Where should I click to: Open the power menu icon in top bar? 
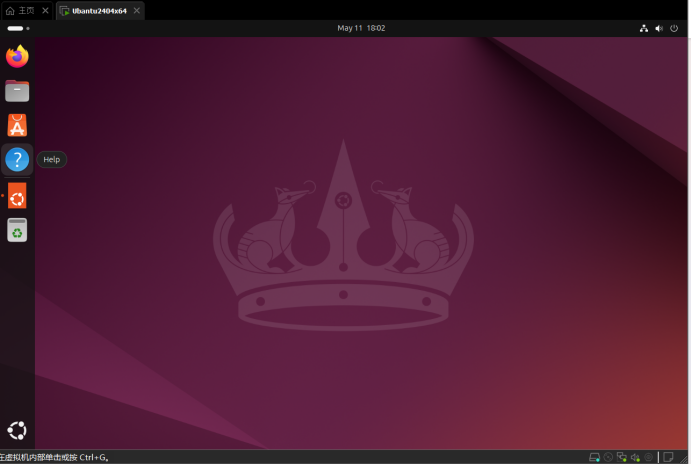[x=674, y=28]
